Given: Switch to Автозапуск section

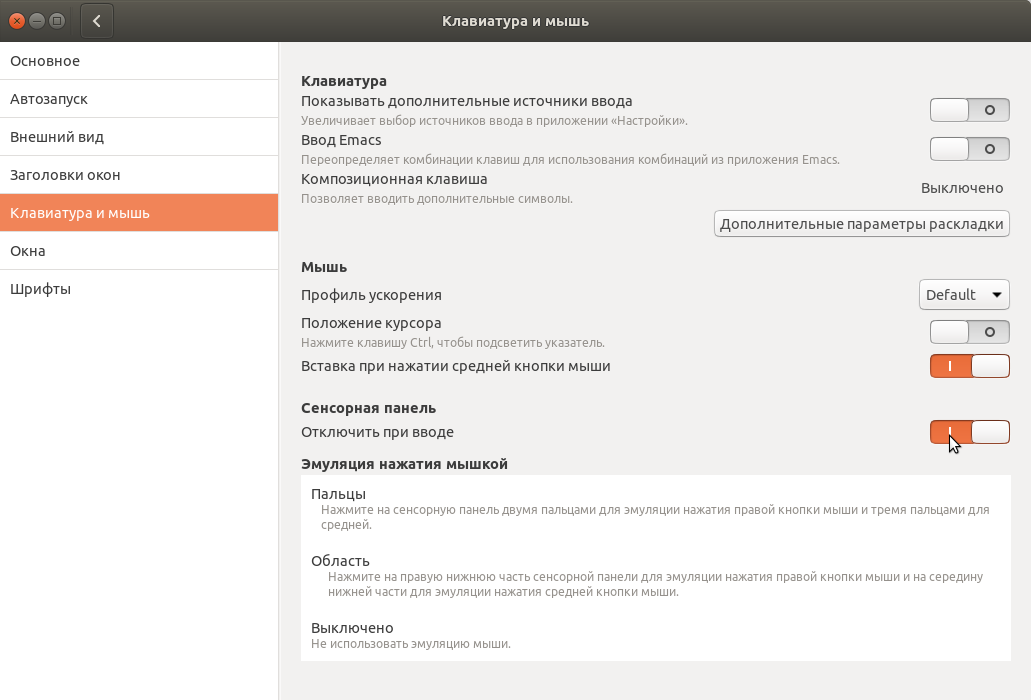Looking at the screenshot, I should 139,99.
